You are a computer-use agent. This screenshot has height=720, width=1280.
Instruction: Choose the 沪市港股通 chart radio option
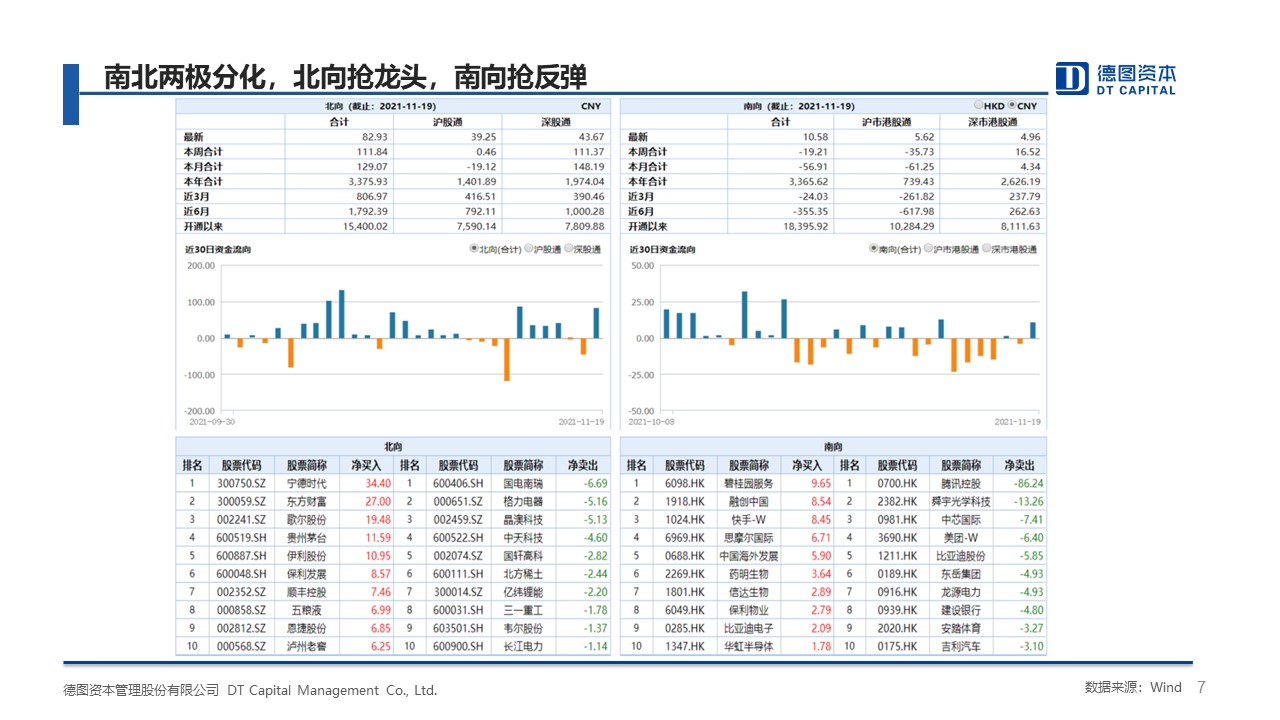(x=928, y=249)
